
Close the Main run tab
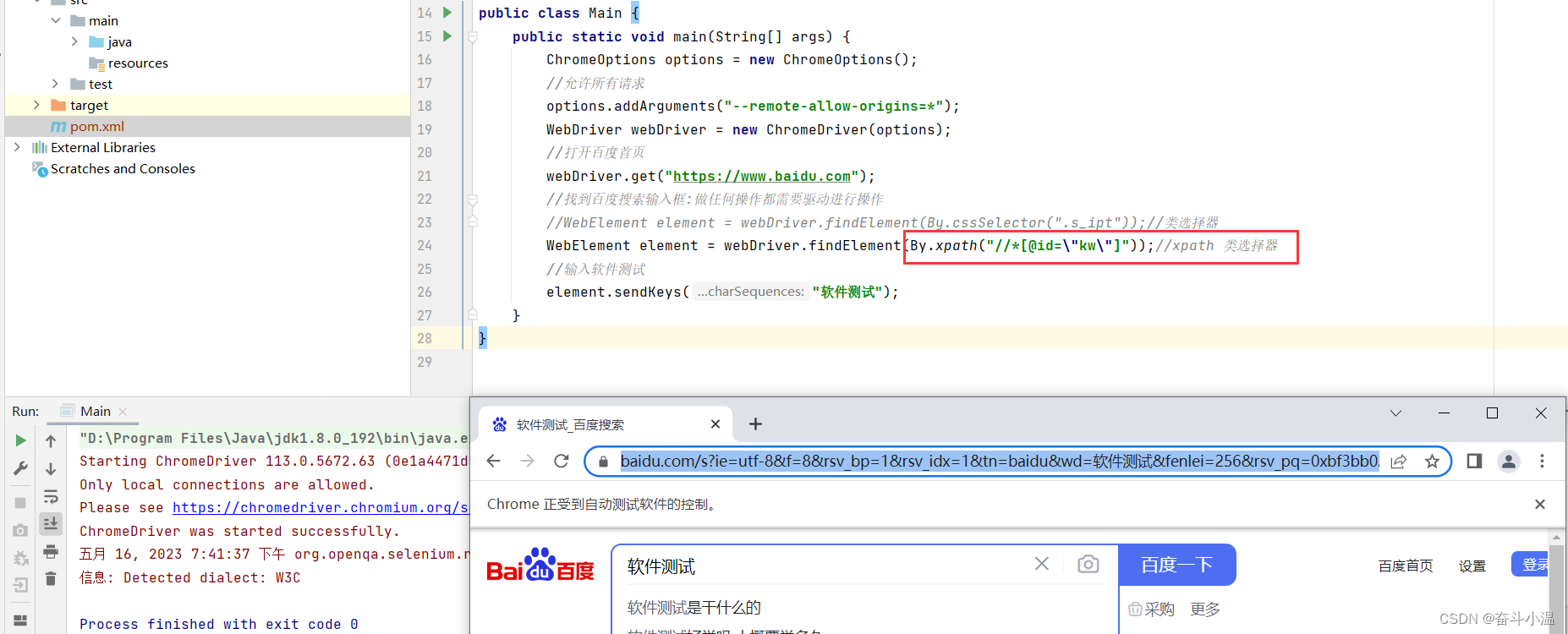tap(123, 412)
